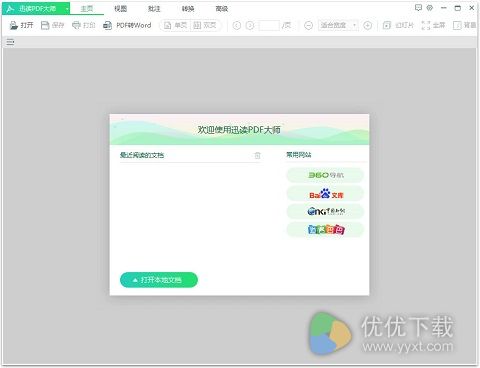Start 幻灯片 slideshow mode
This screenshot has width=480, height=368.
point(398,25)
